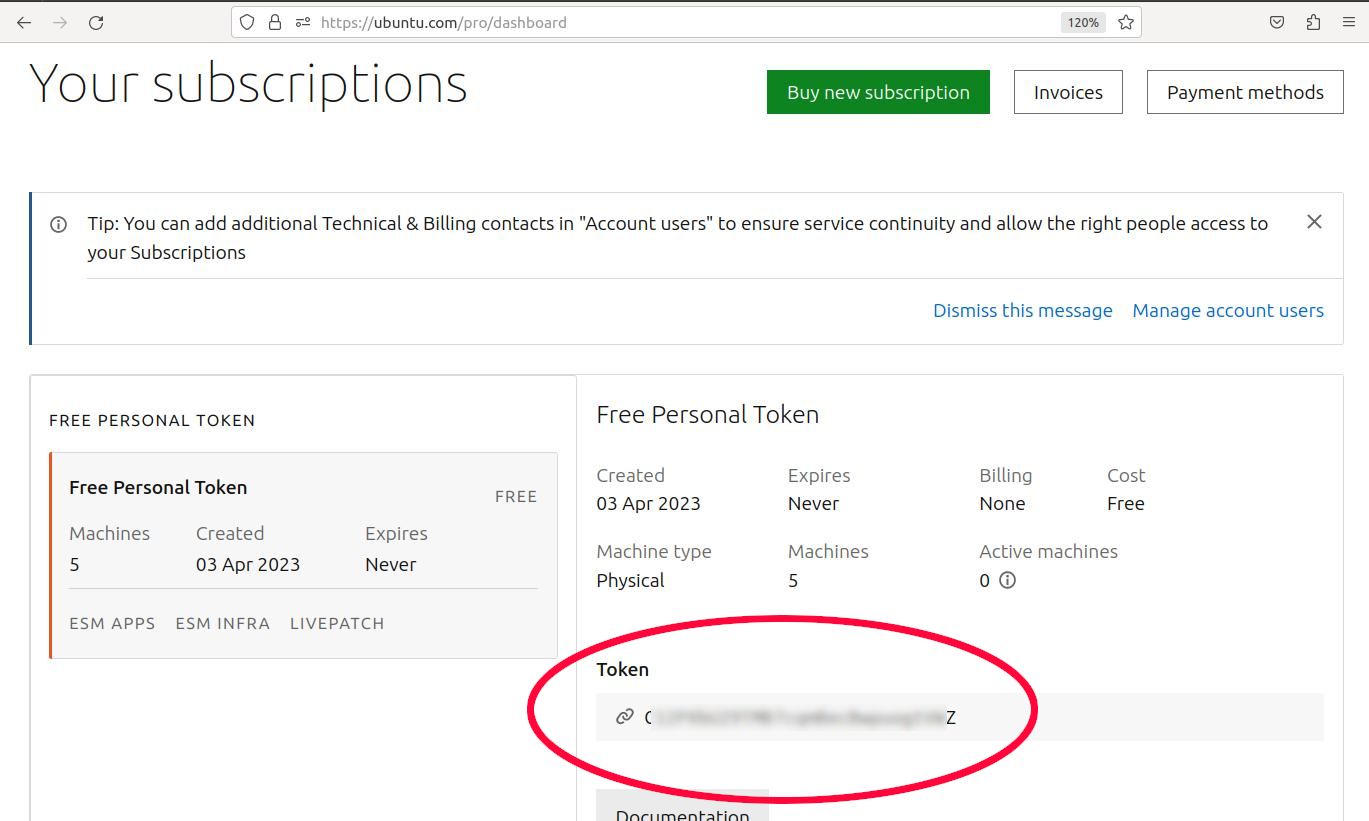
Task: Focus the URL address bar
Action: click(x=680, y=22)
